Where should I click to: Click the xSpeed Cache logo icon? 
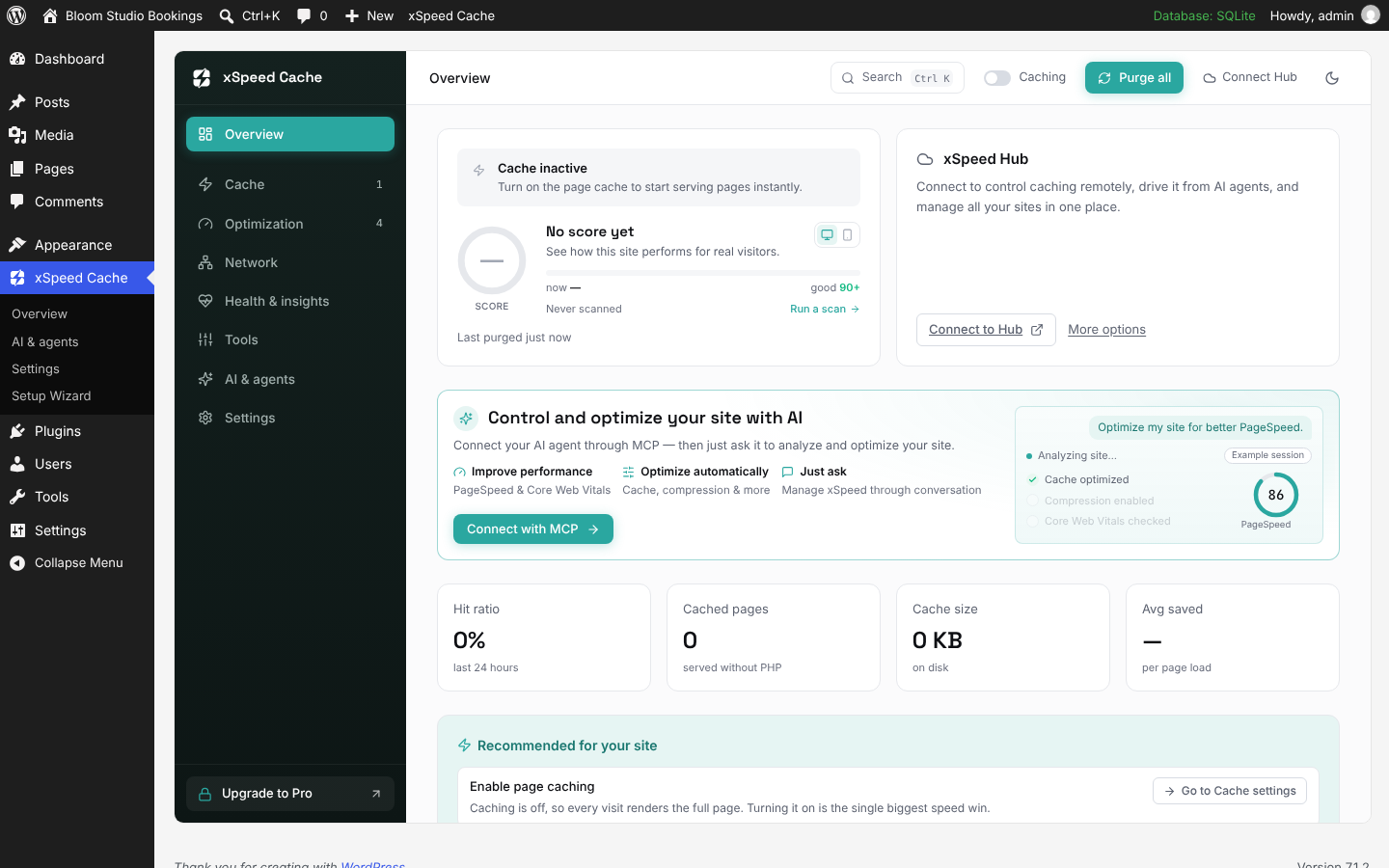(x=202, y=78)
